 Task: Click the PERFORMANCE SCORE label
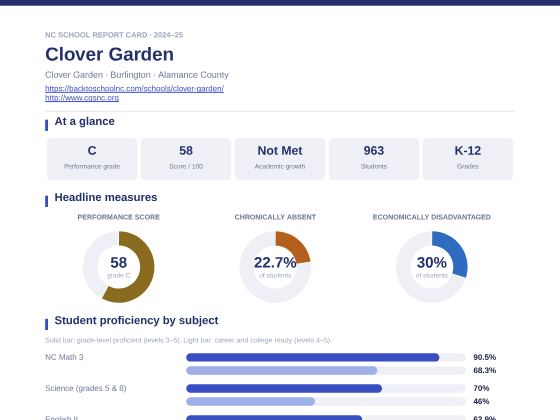(x=119, y=217)
